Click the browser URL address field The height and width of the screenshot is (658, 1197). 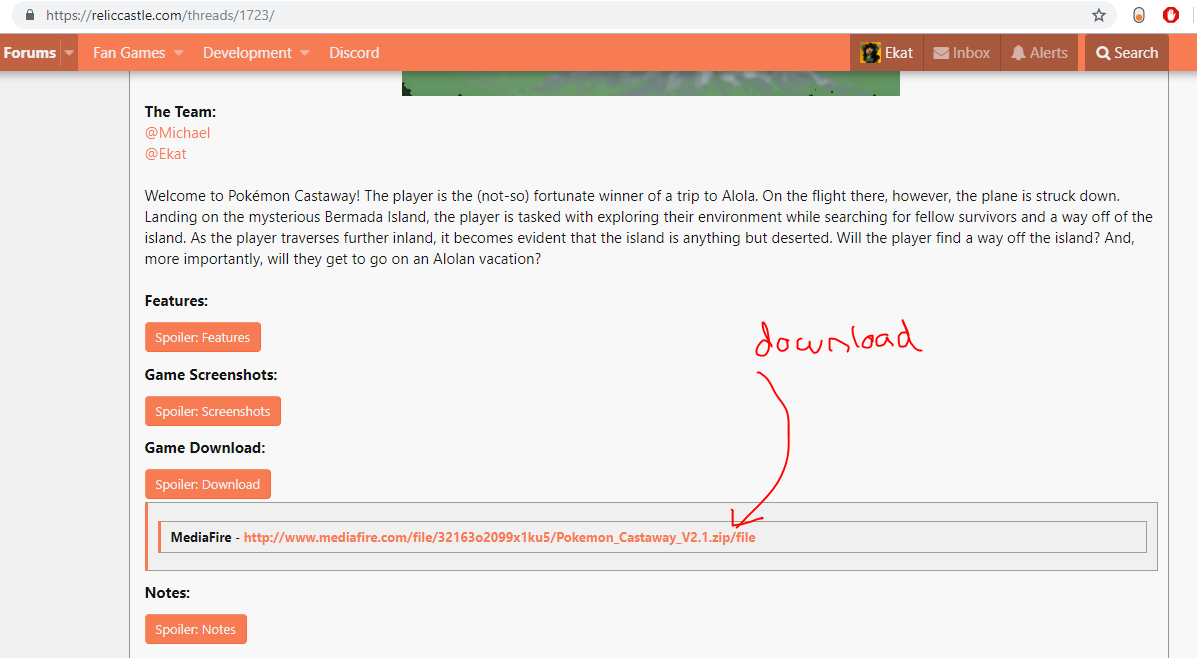point(500,15)
